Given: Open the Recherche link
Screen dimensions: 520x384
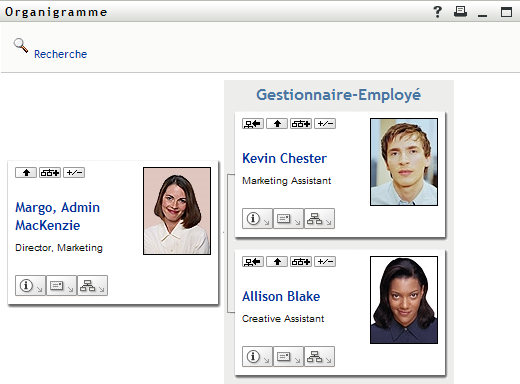Looking at the screenshot, I should (60, 54).
